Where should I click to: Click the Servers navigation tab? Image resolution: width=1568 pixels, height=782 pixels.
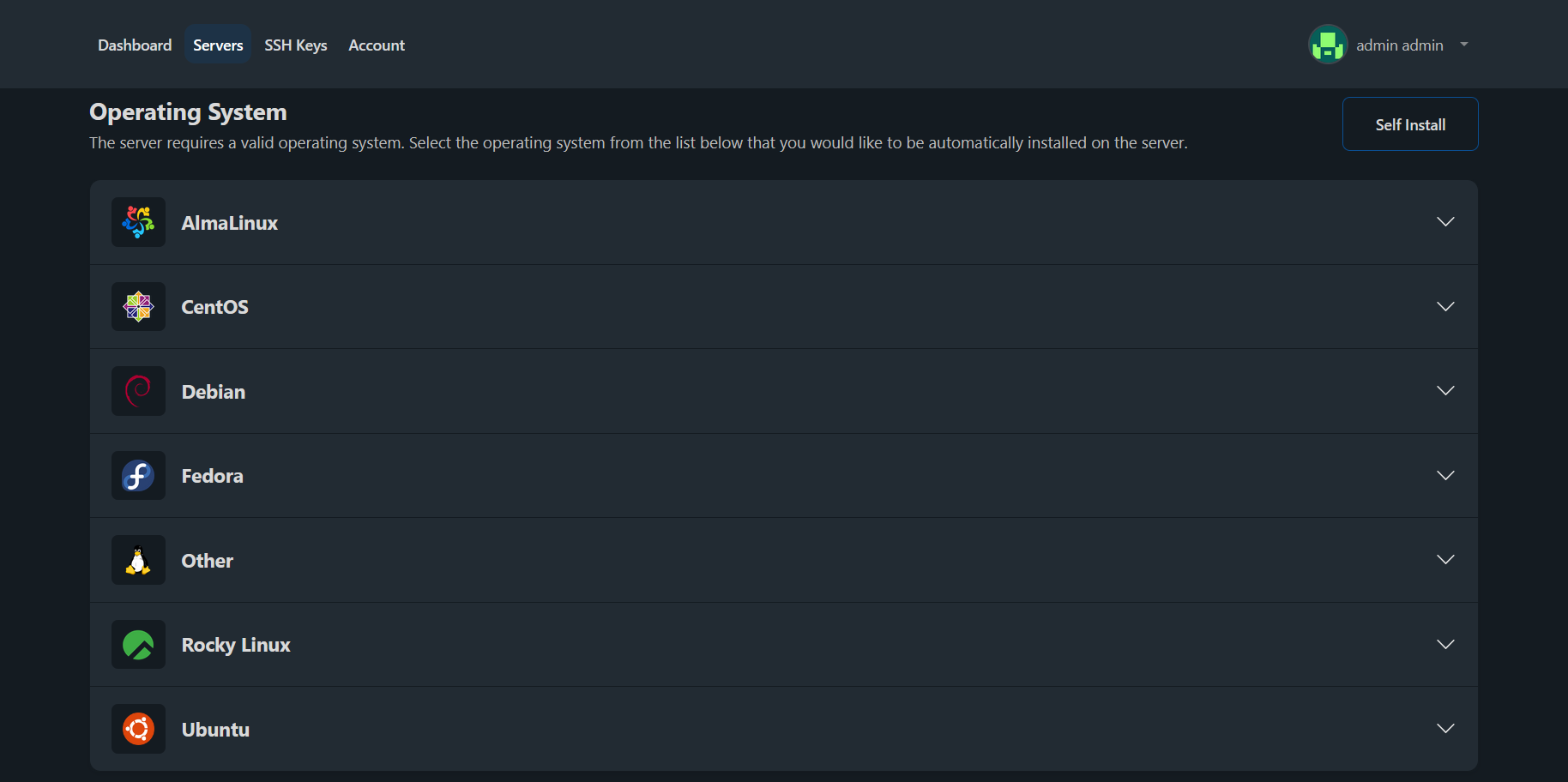click(218, 45)
